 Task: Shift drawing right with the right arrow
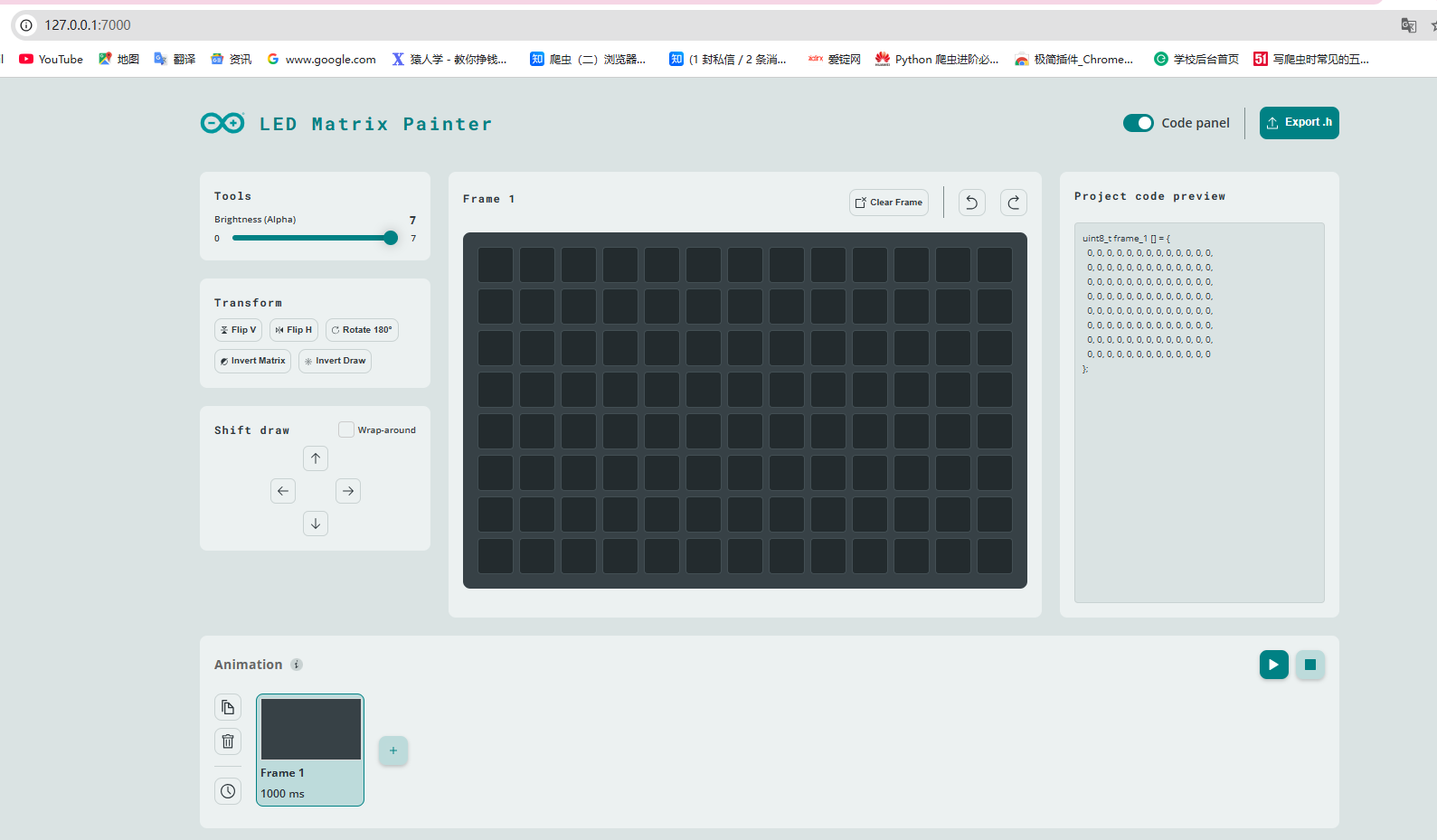pos(348,491)
